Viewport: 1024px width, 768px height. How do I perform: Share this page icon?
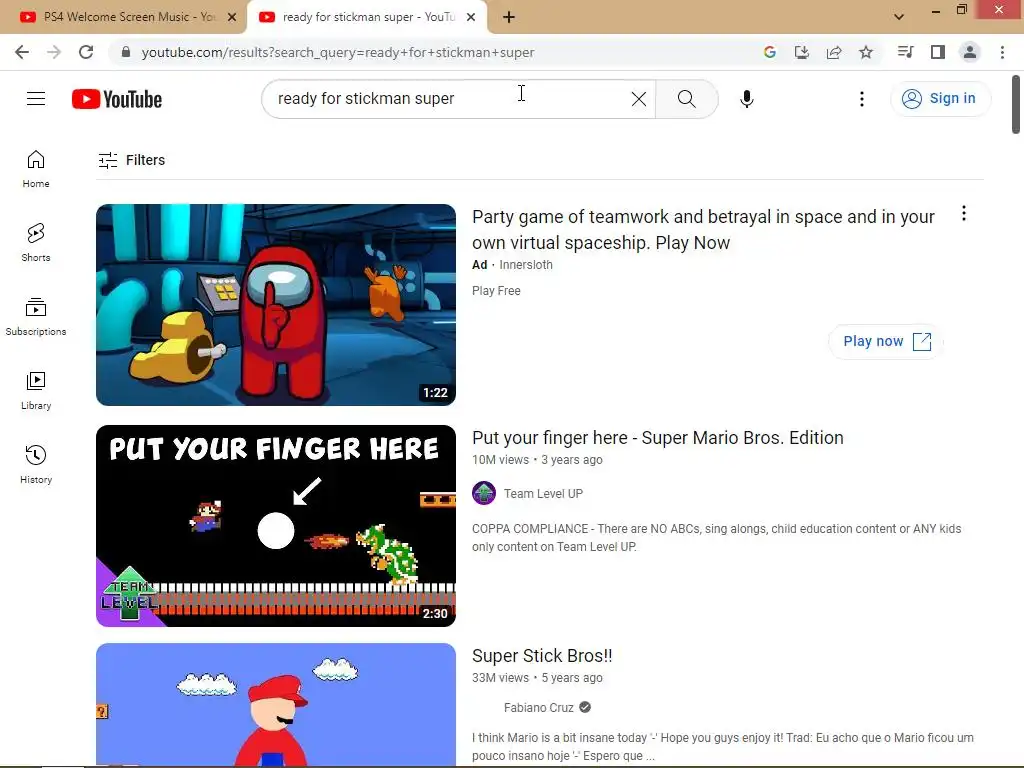click(833, 52)
